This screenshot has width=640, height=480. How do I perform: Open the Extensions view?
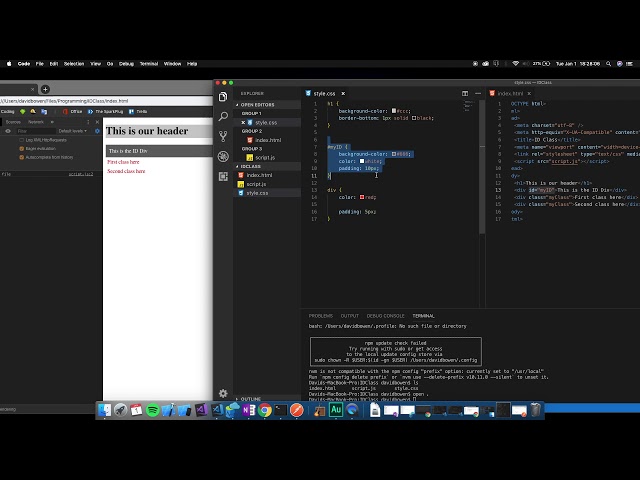[x=223, y=176]
